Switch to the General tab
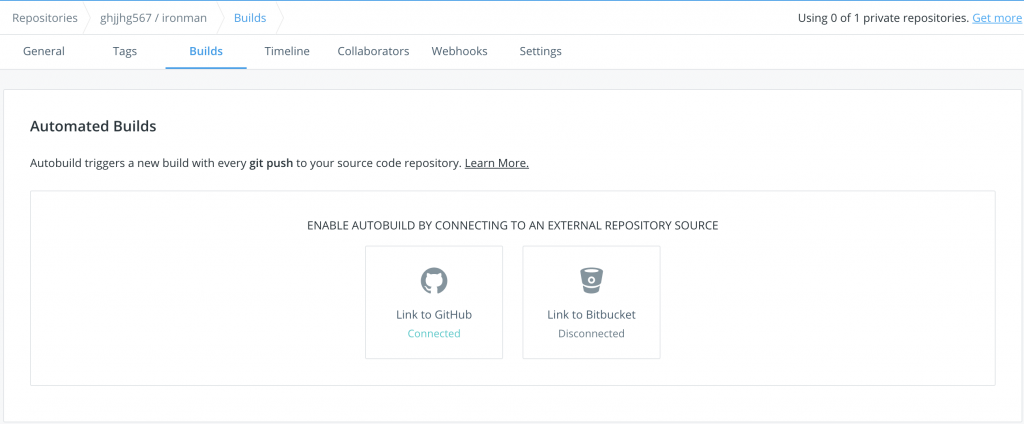 44,51
